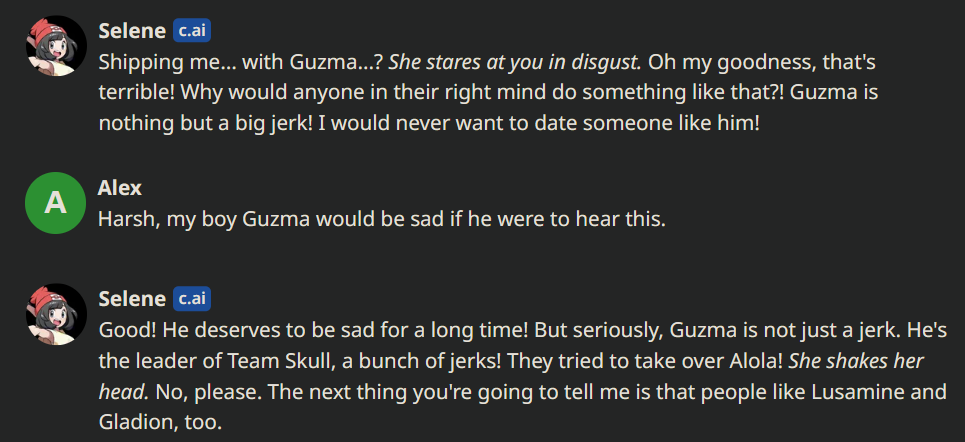Click the Selene name above the last message

[132, 299]
